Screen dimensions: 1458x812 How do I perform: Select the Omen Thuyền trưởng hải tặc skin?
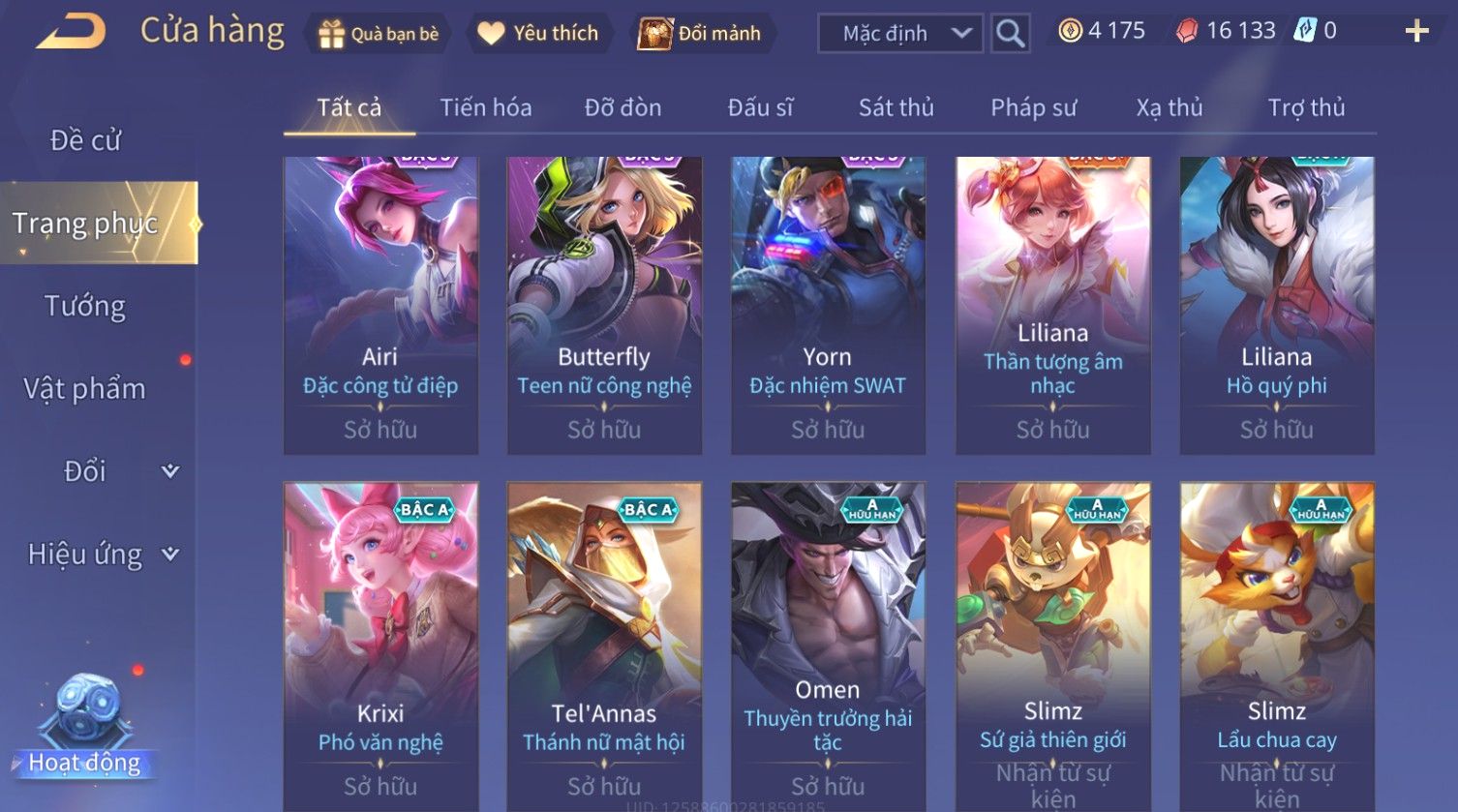828,646
